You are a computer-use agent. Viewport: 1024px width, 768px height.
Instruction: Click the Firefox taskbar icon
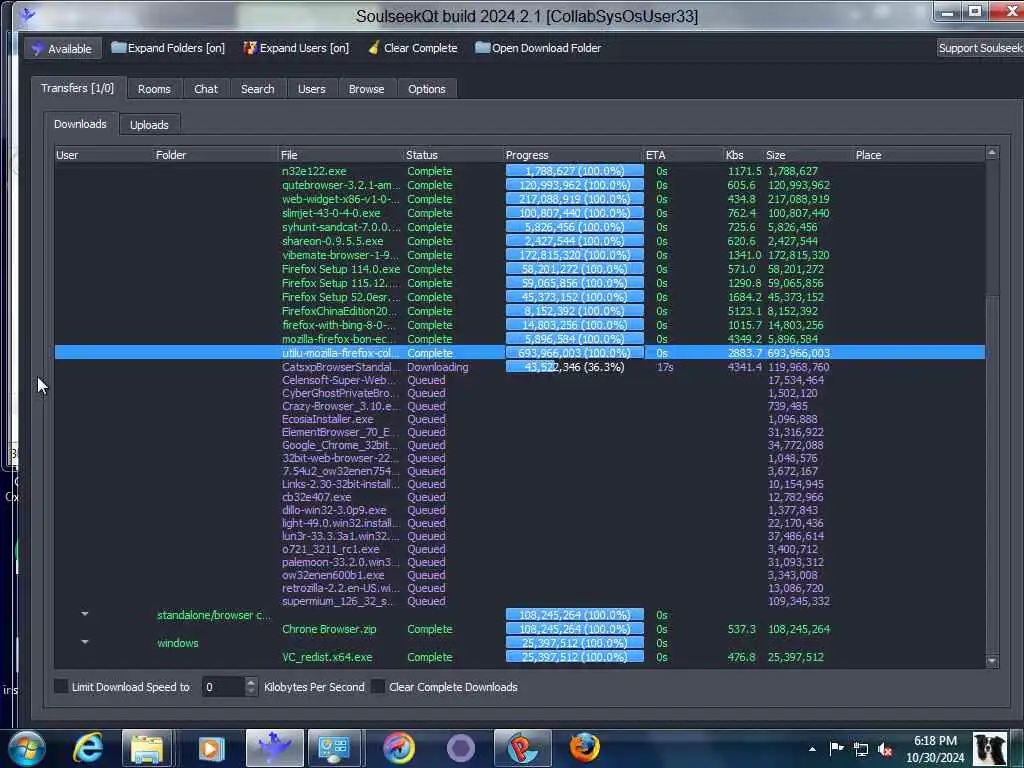[x=584, y=748]
